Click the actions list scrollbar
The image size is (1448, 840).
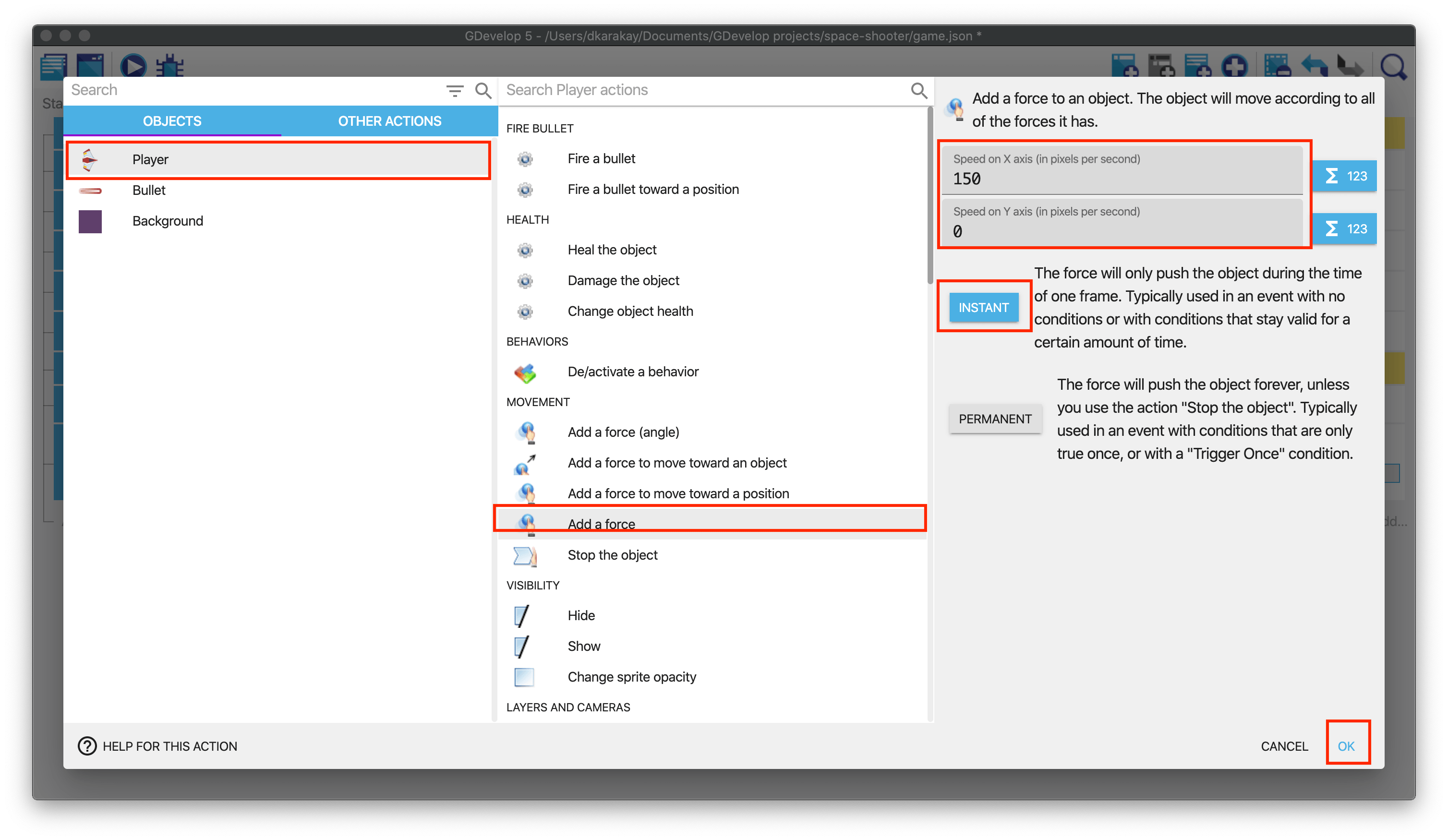[x=929, y=195]
